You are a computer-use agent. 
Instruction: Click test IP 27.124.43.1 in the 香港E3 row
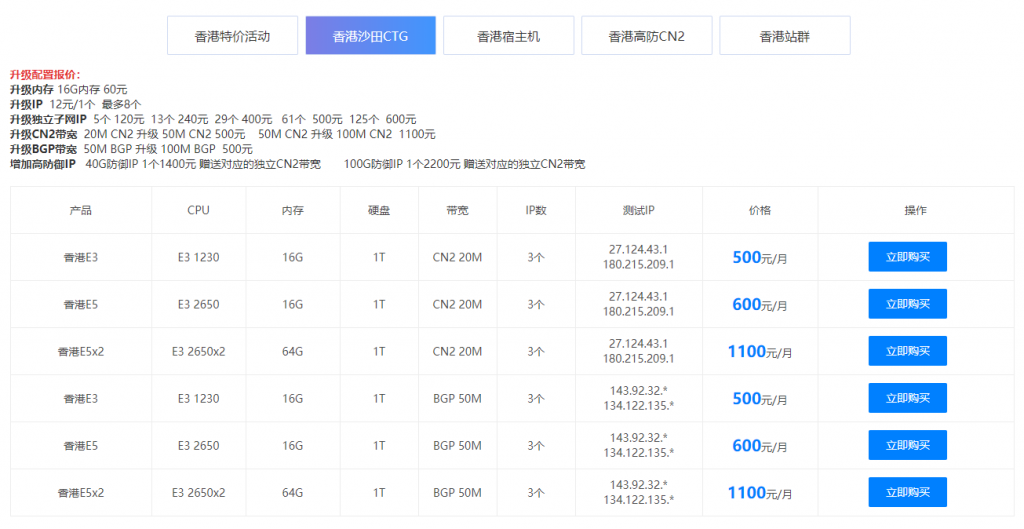(639, 249)
